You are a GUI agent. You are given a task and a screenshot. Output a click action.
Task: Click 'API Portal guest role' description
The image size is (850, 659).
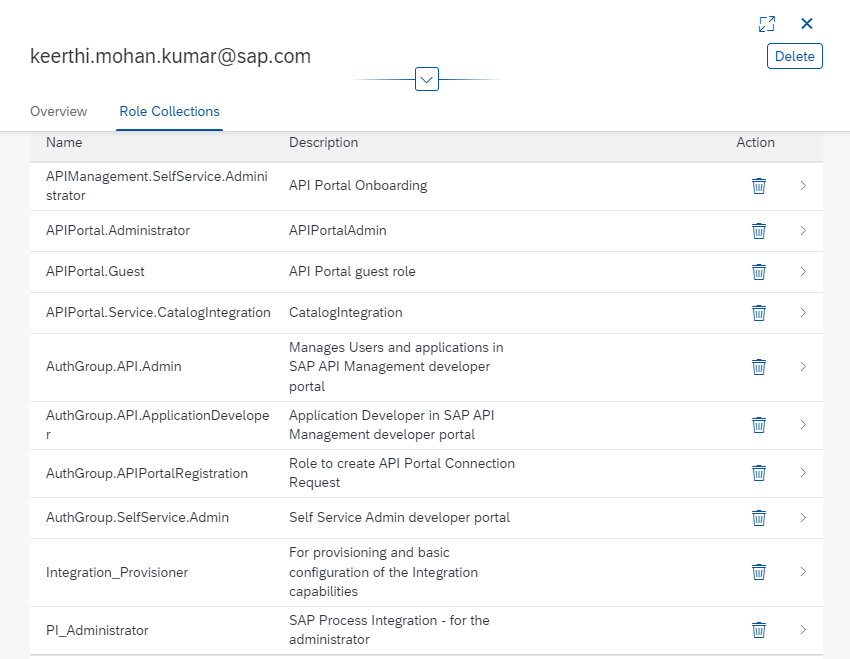(x=352, y=272)
